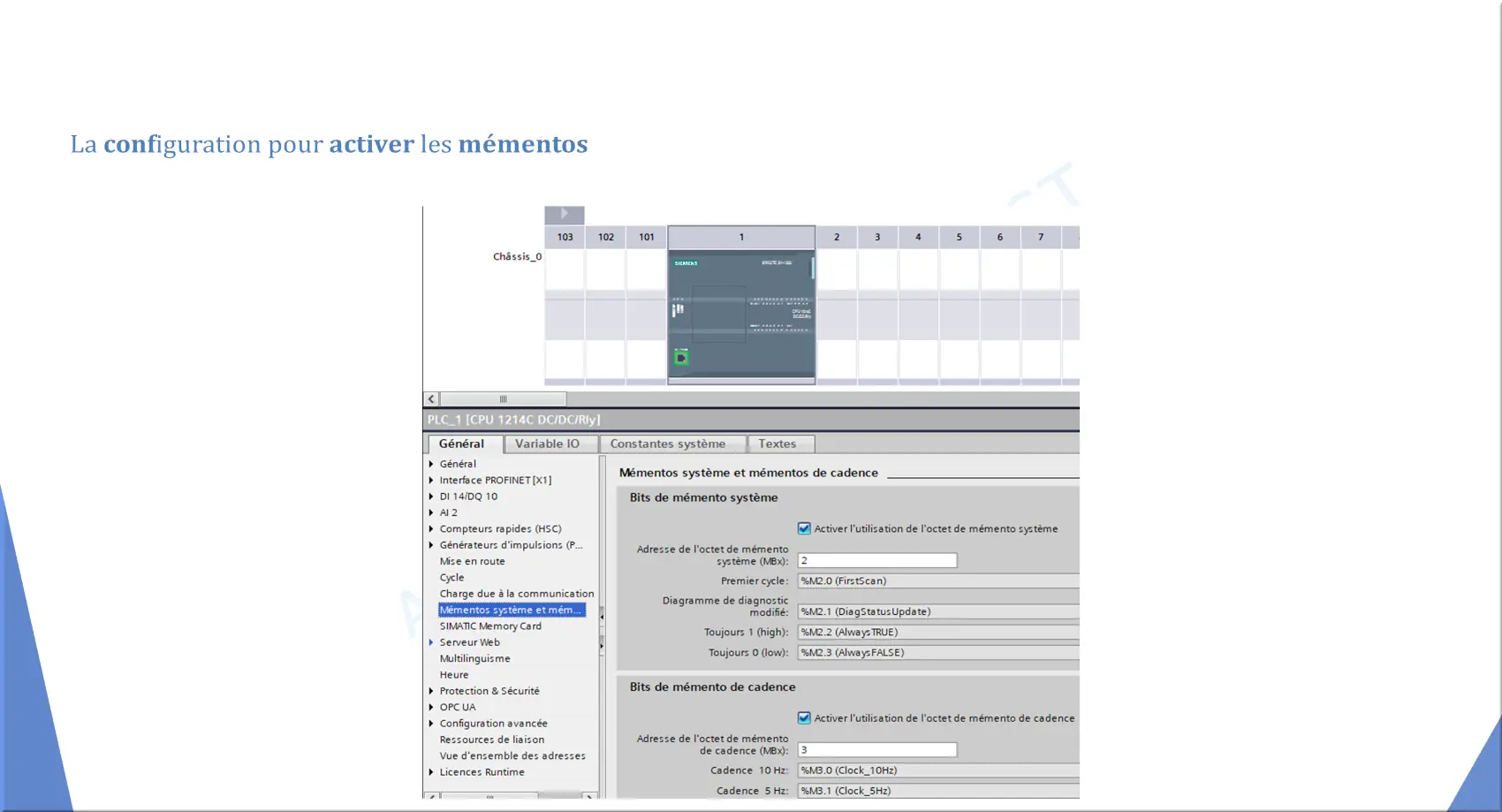Click the green PROFINET port on the CPU

click(x=681, y=358)
